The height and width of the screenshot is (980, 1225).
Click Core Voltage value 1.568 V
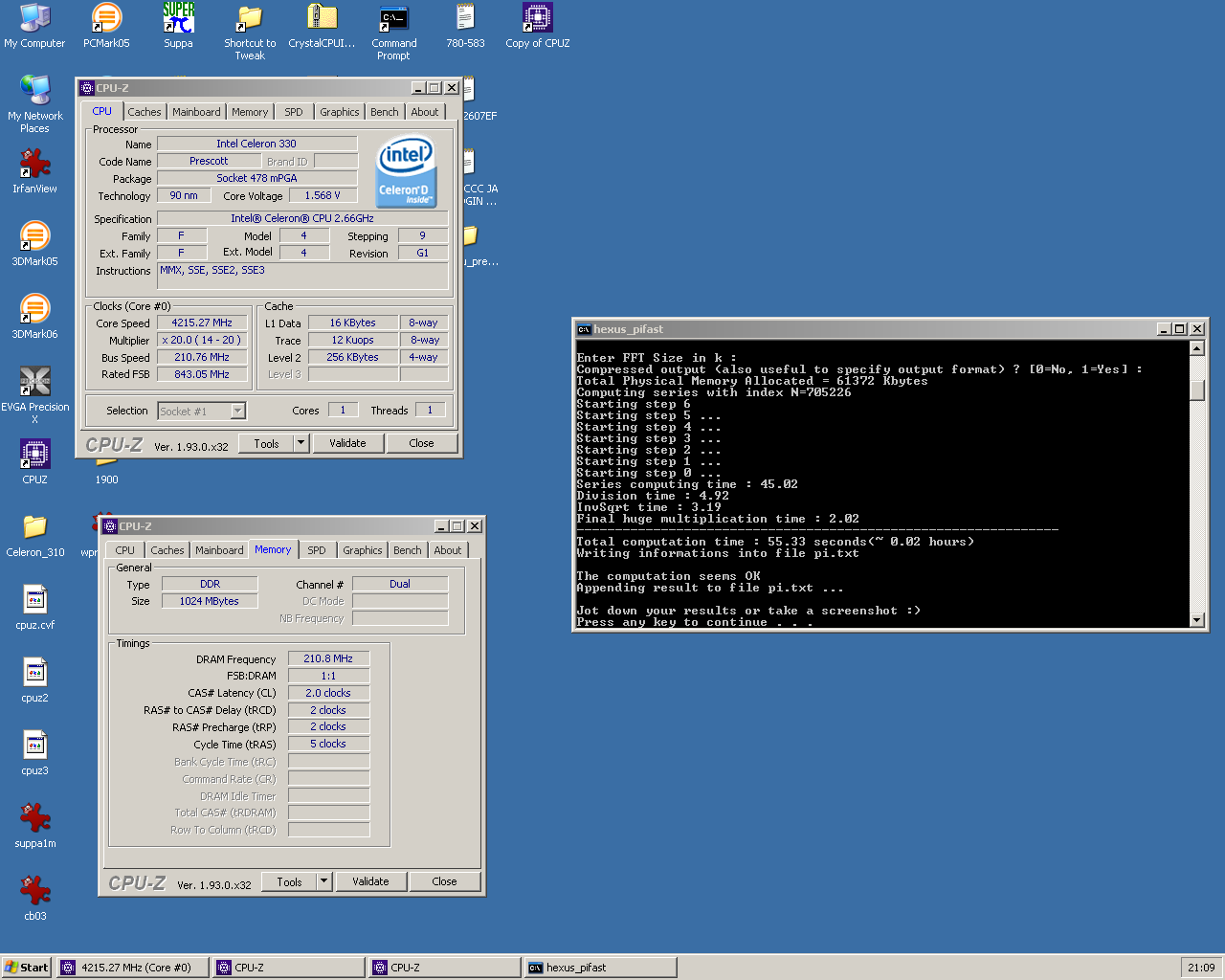[x=323, y=195]
